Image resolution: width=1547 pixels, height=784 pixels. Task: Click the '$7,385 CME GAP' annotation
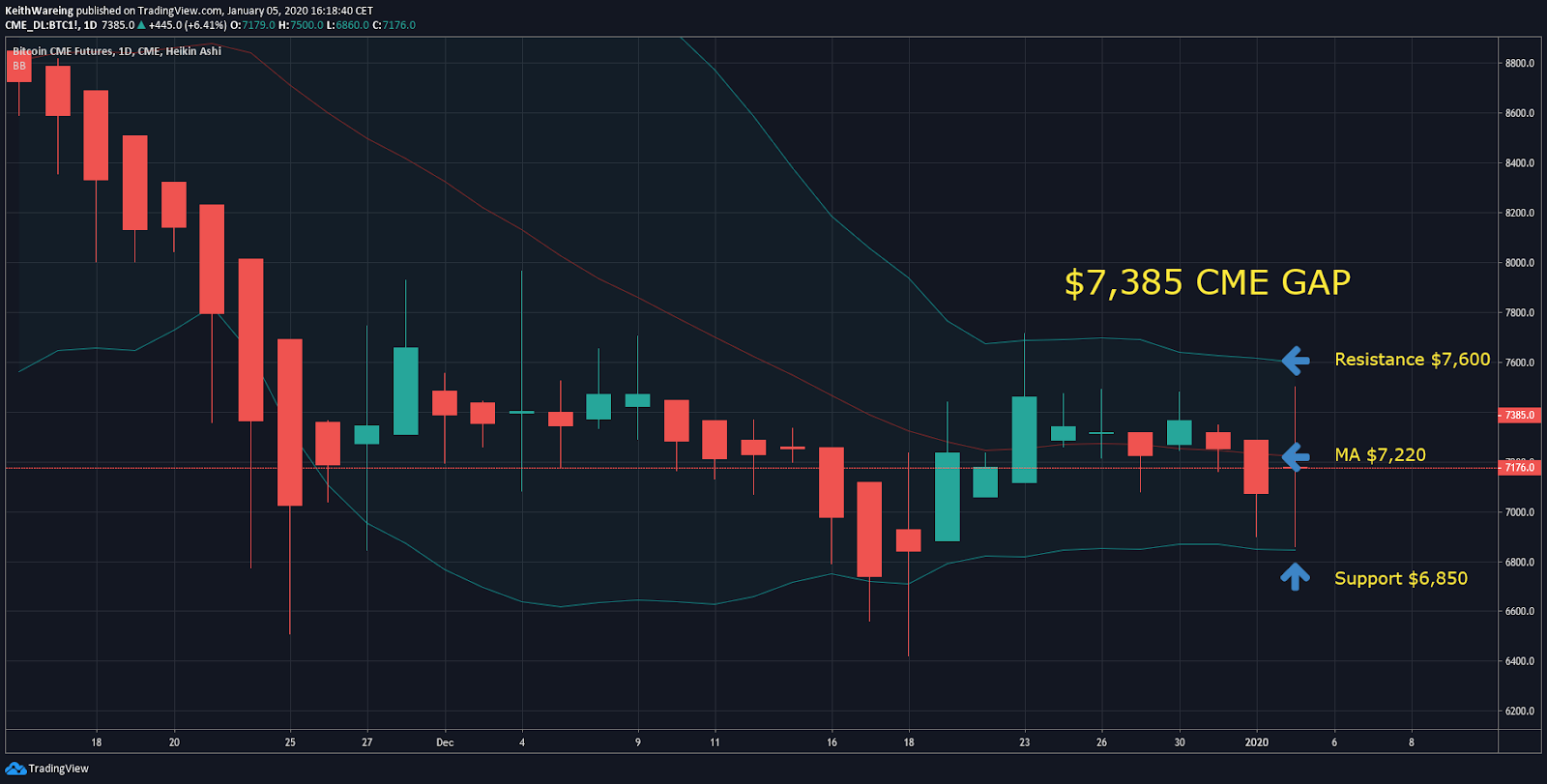(1208, 282)
